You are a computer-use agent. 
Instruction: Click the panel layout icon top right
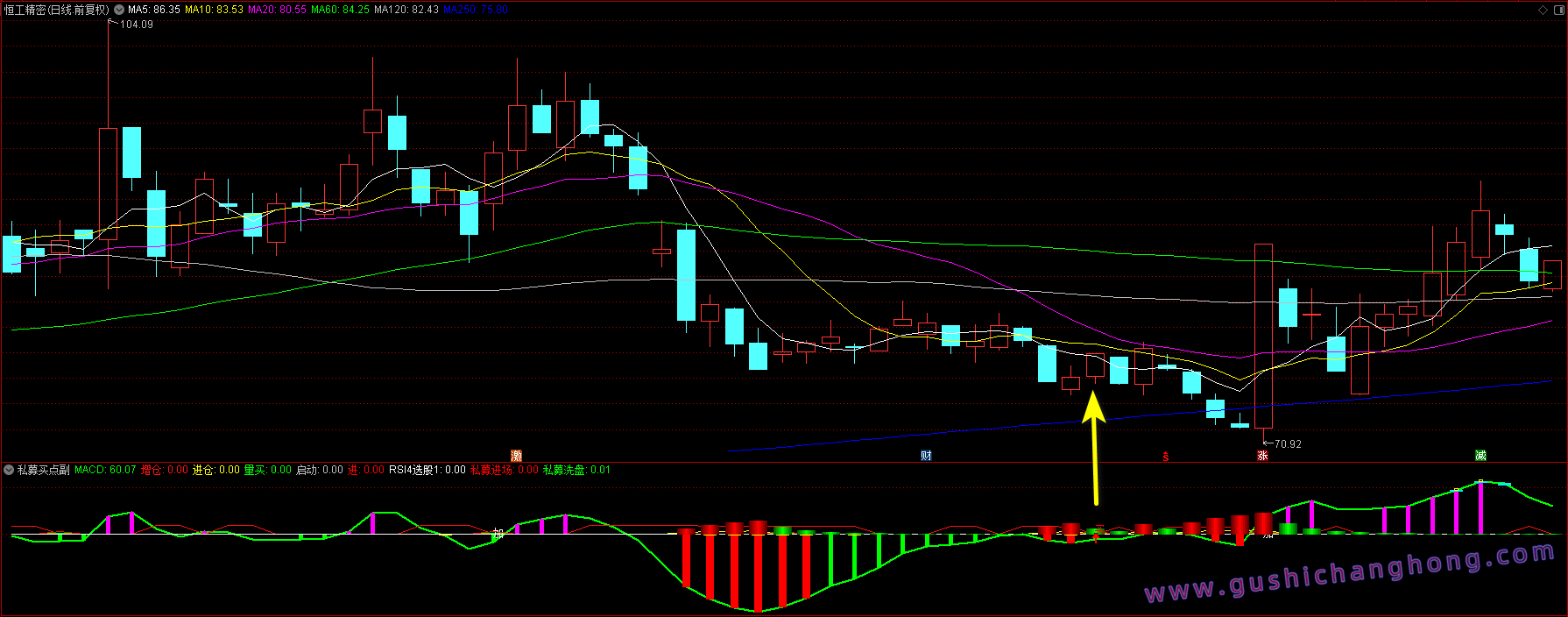click(x=1557, y=10)
